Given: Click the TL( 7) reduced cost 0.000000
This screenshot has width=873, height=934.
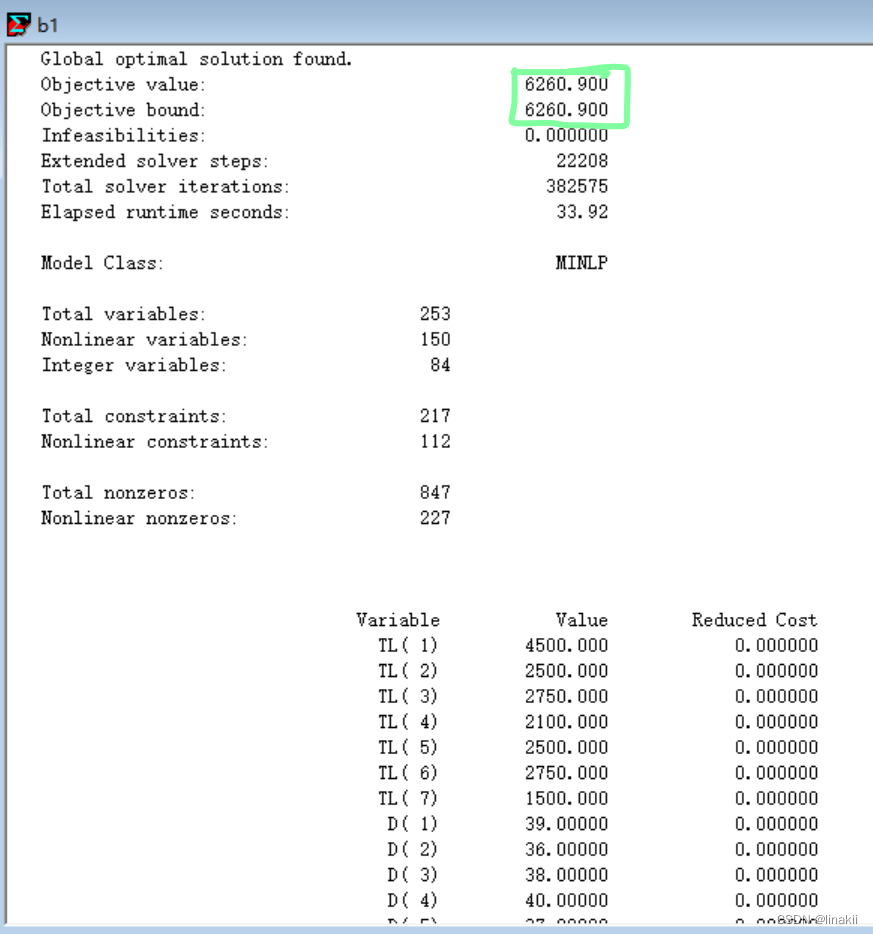Looking at the screenshot, I should [x=777, y=799].
